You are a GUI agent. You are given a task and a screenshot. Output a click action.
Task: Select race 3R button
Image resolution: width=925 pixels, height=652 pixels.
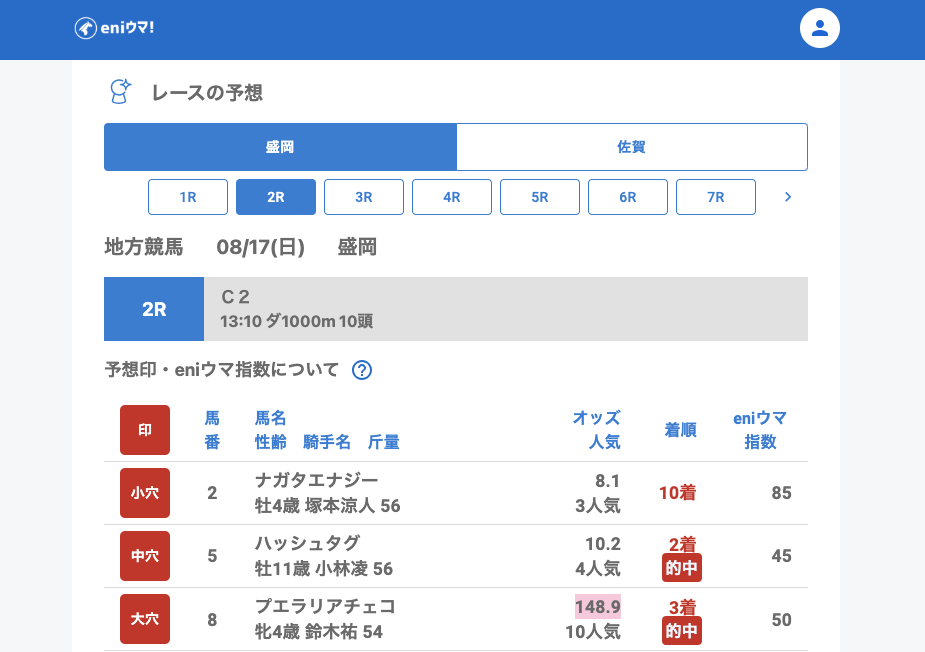point(364,197)
